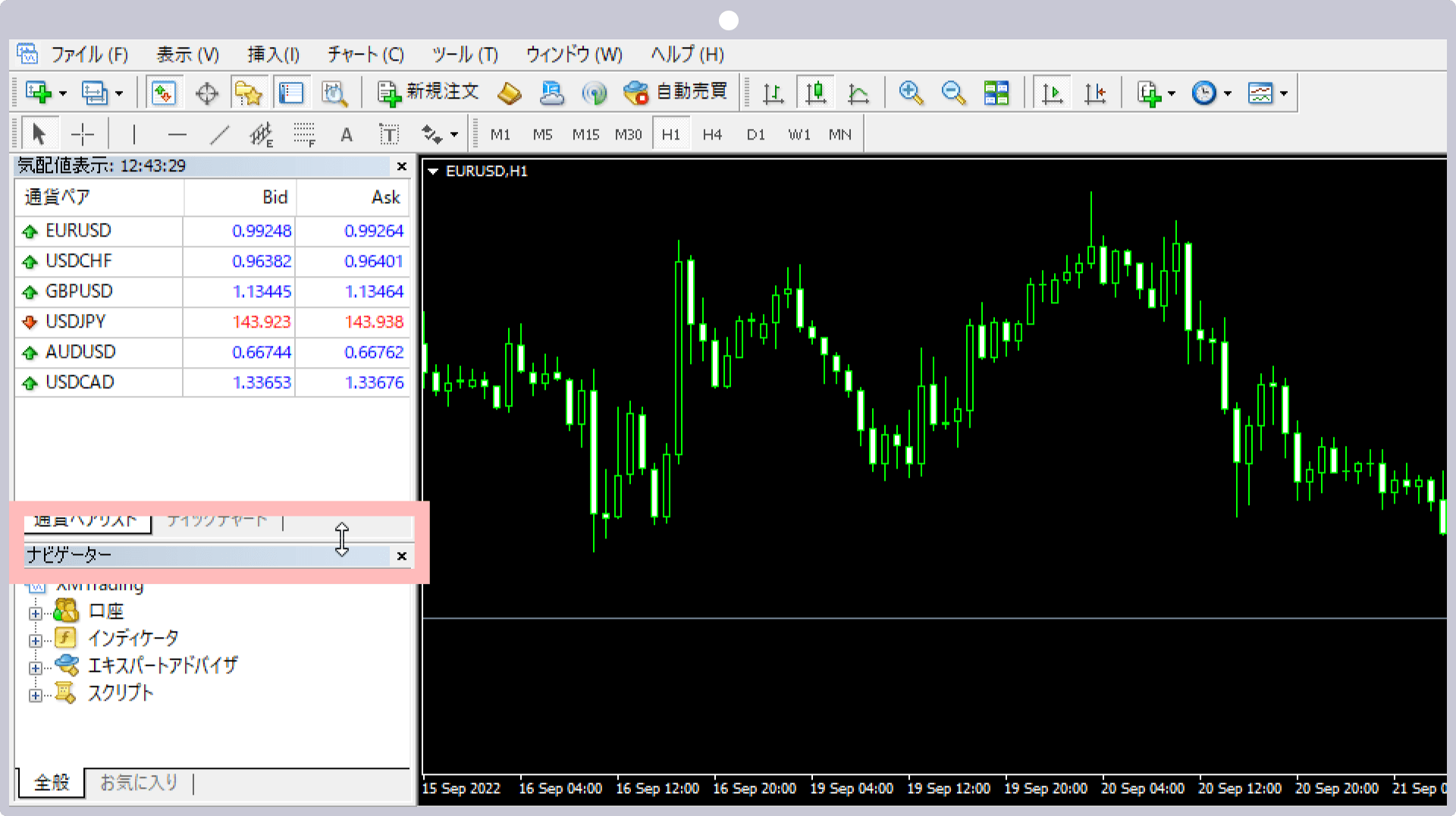Open the indicators list icon

pos(1149,93)
